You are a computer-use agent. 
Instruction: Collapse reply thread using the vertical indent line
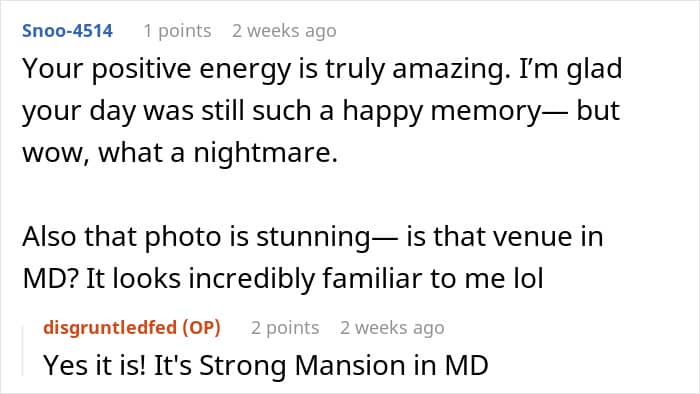(x=23, y=351)
